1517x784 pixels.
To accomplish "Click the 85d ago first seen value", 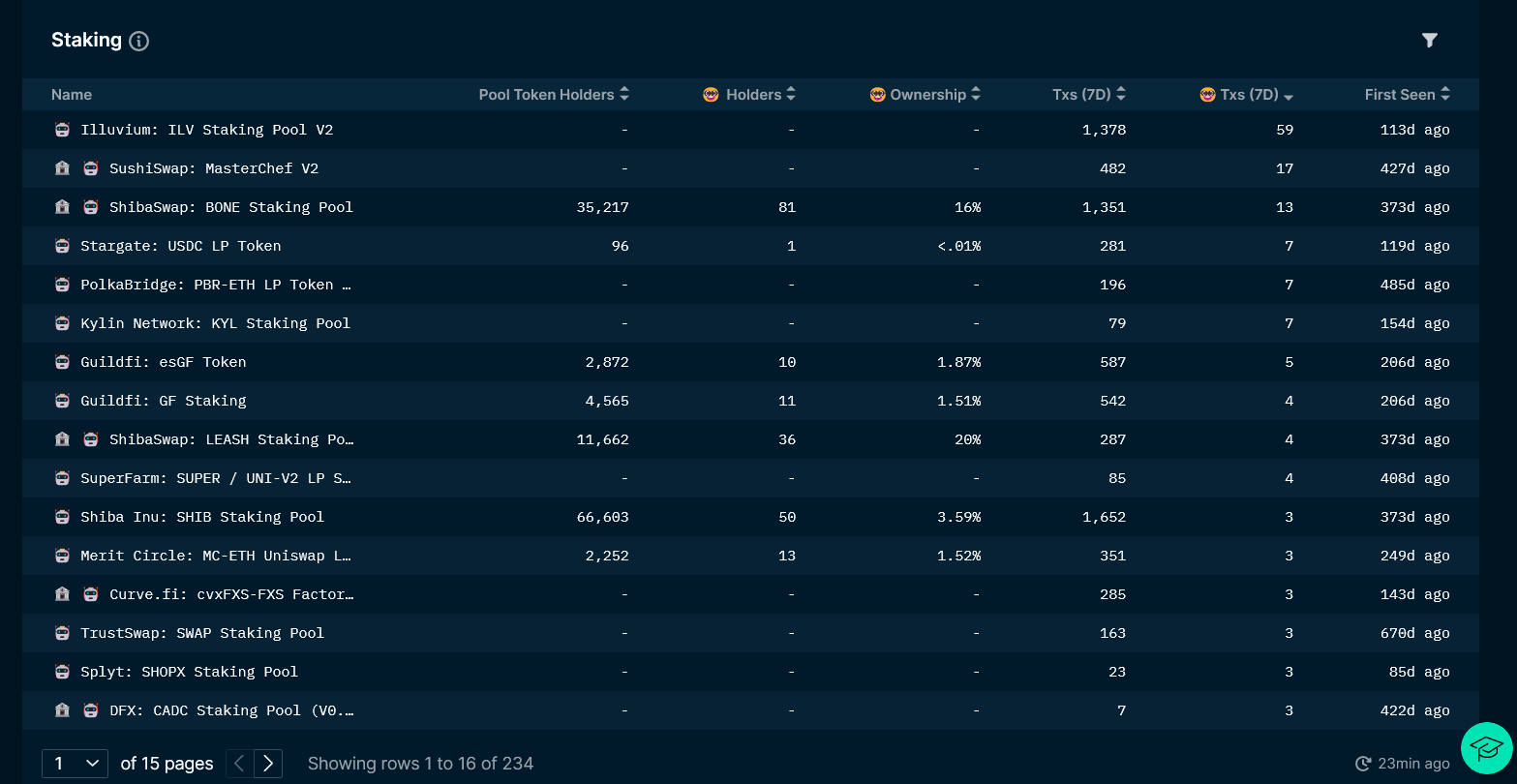I will pyautogui.click(x=1419, y=672).
